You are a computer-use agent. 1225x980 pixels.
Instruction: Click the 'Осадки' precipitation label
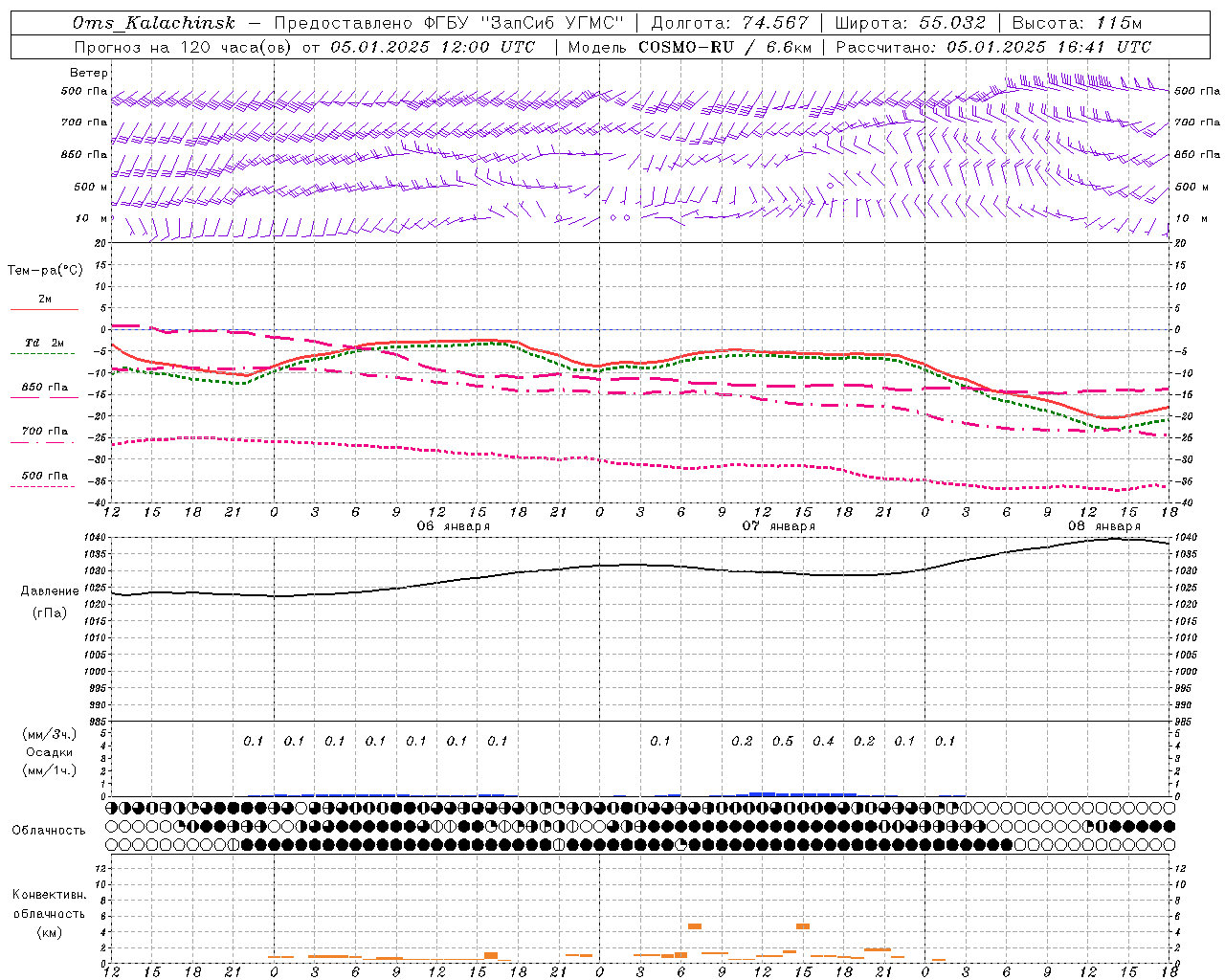[50, 752]
